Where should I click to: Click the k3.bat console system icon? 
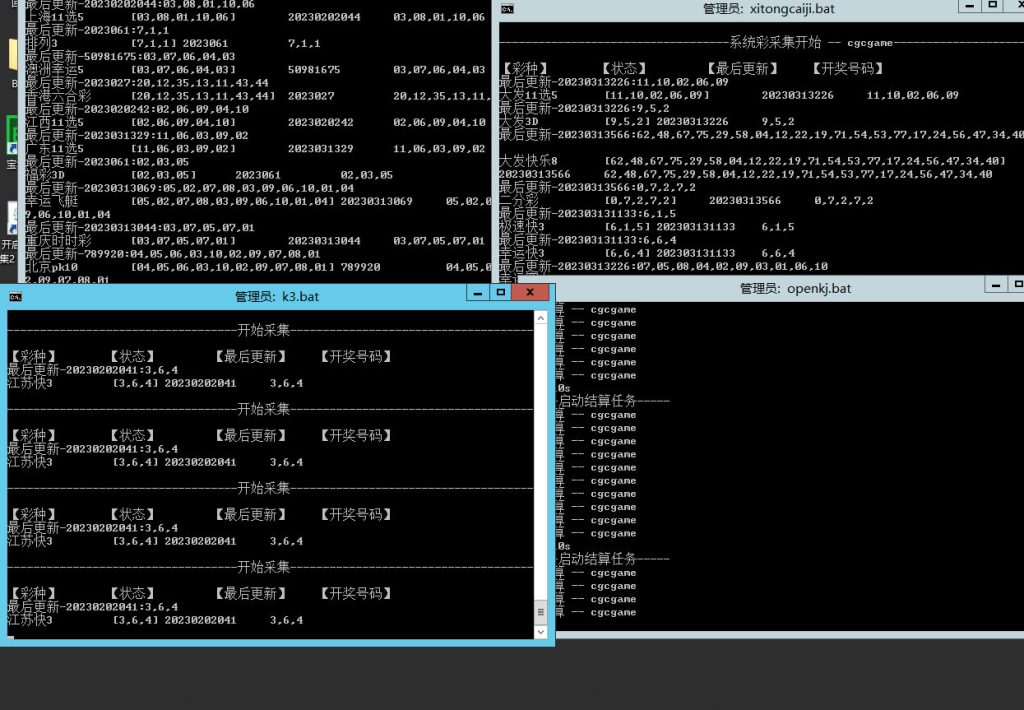[x=15, y=297]
